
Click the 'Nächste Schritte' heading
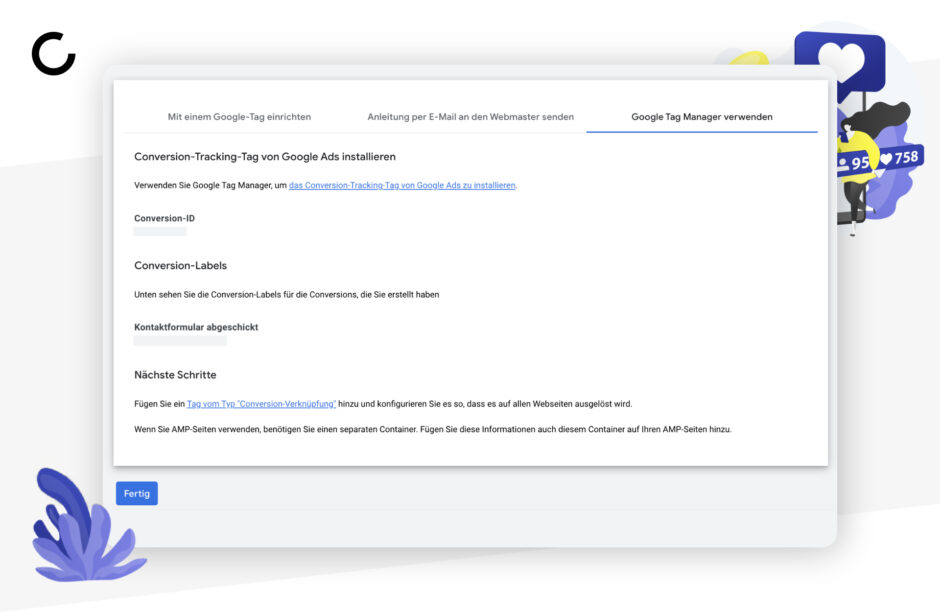point(175,375)
